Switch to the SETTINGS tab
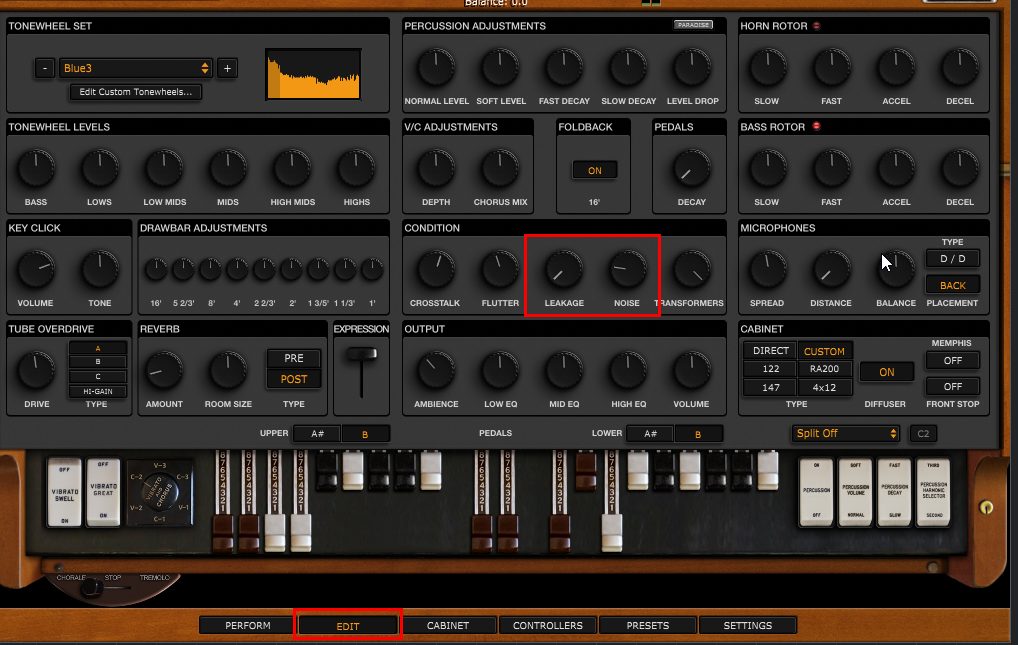 [747, 626]
